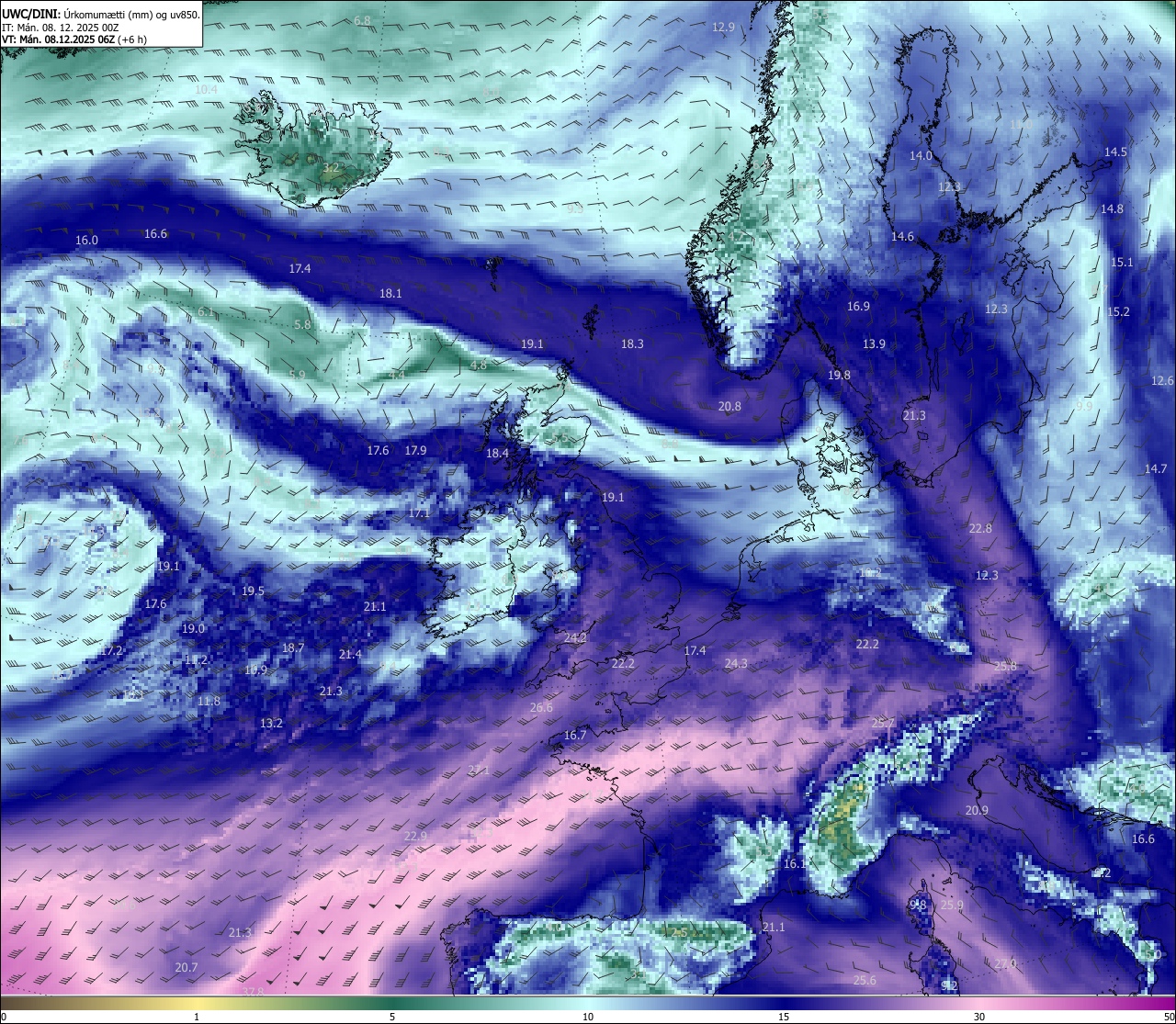Click the 16.1 value in southern France
The image size is (1176, 1024).
pyautogui.click(x=795, y=863)
